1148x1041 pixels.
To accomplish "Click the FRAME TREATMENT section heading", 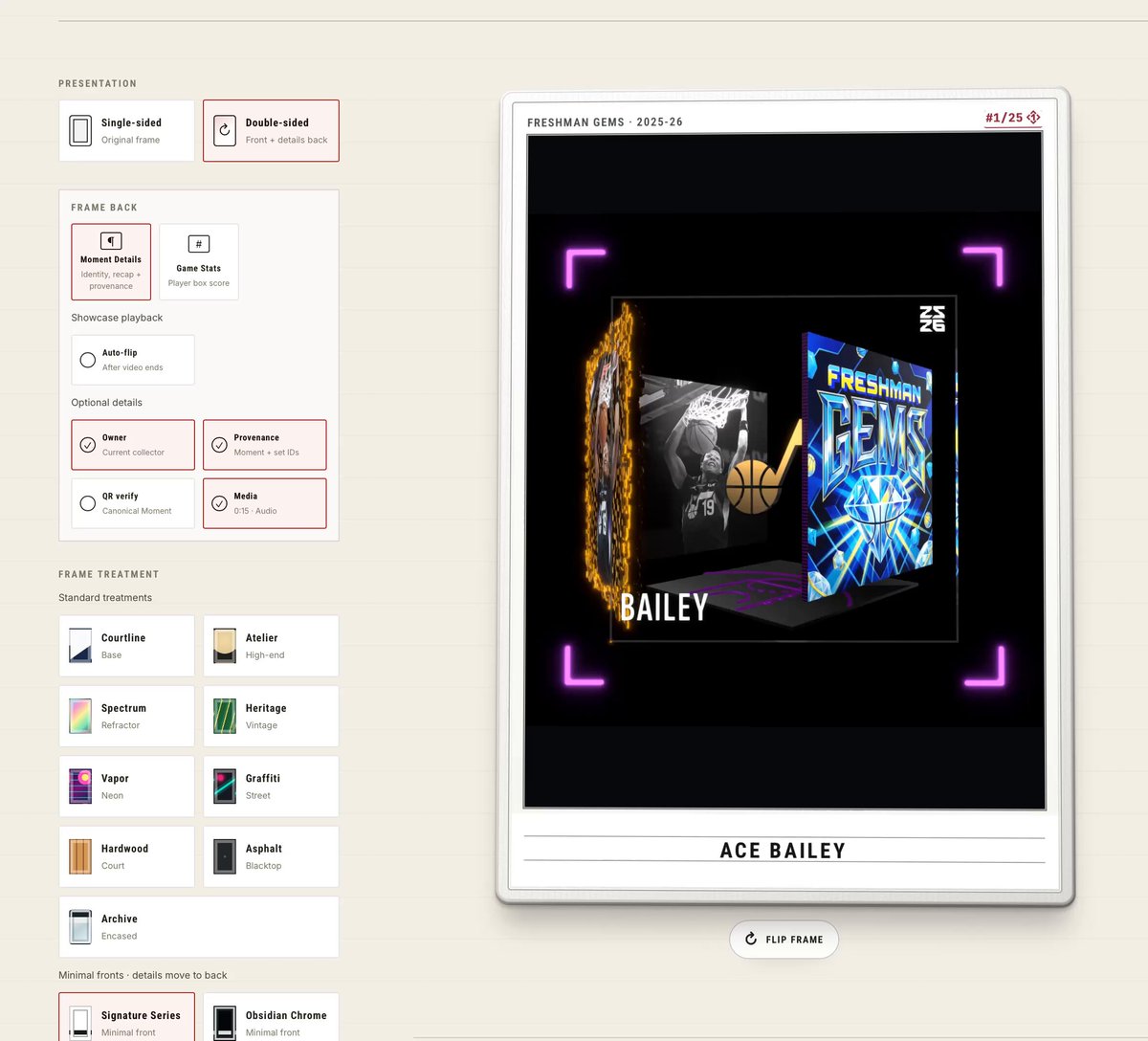I will [x=109, y=575].
